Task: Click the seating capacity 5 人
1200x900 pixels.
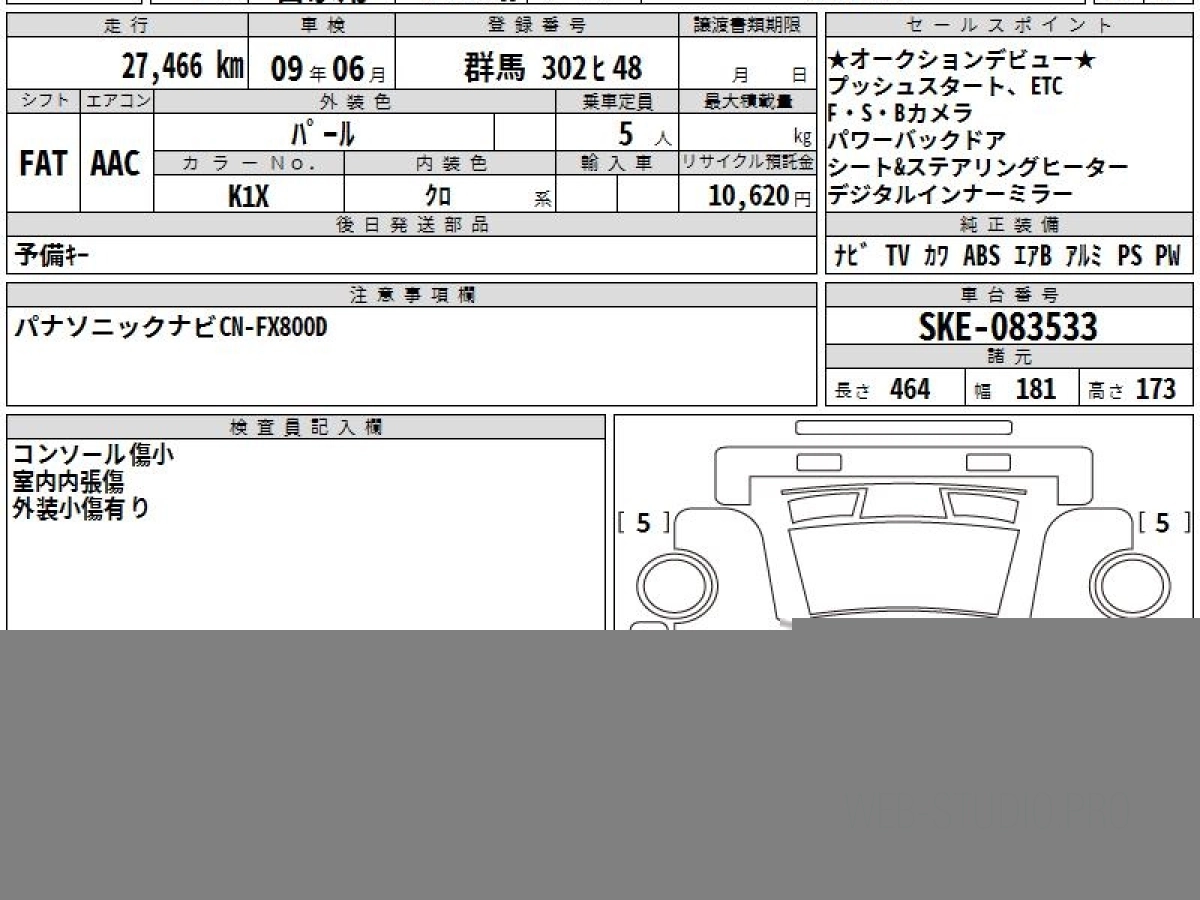Action: (x=645, y=133)
